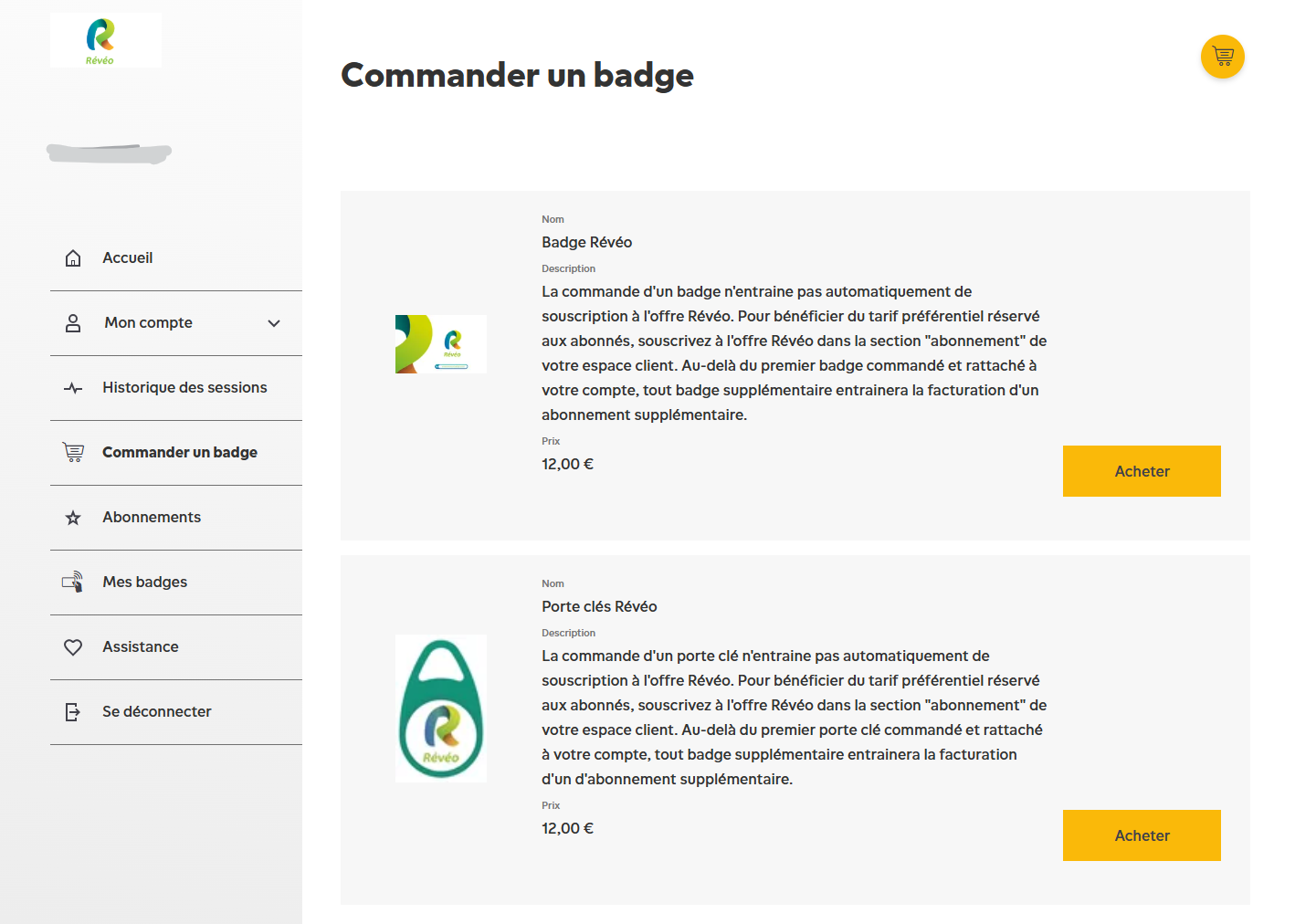
Task: Click the heart icon beside Assistance
Action: coord(73,647)
